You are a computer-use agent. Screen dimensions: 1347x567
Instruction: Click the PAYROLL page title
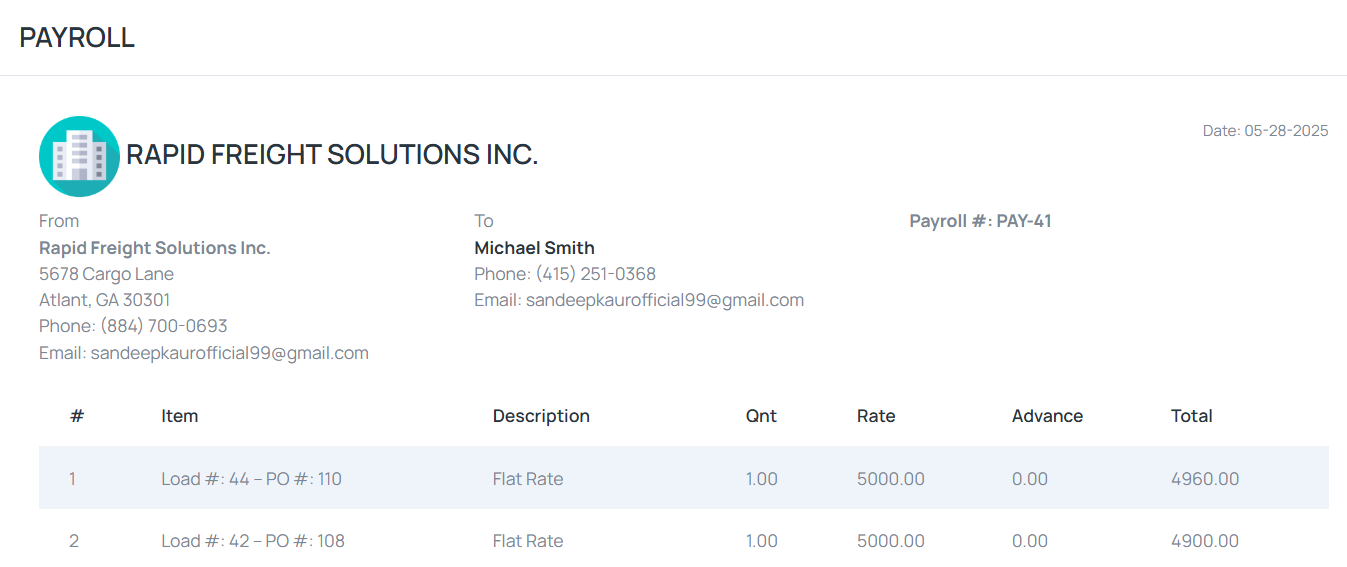click(x=77, y=38)
